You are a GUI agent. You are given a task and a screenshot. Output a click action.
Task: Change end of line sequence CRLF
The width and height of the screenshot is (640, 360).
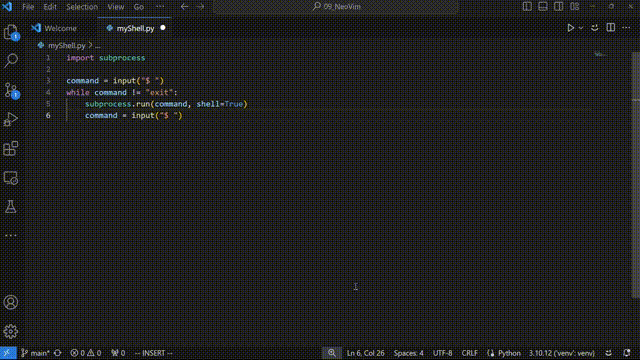point(469,353)
